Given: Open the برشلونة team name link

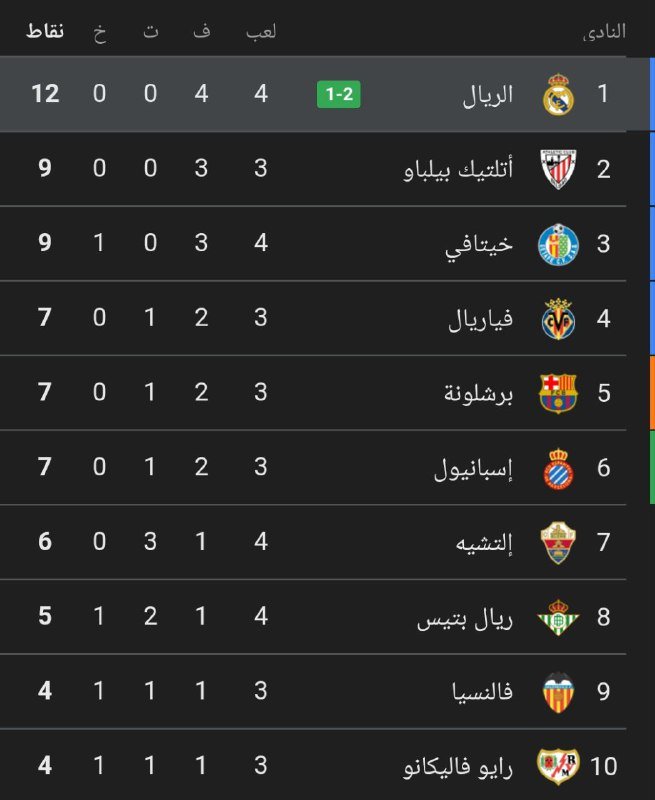Looking at the screenshot, I should click(479, 393).
